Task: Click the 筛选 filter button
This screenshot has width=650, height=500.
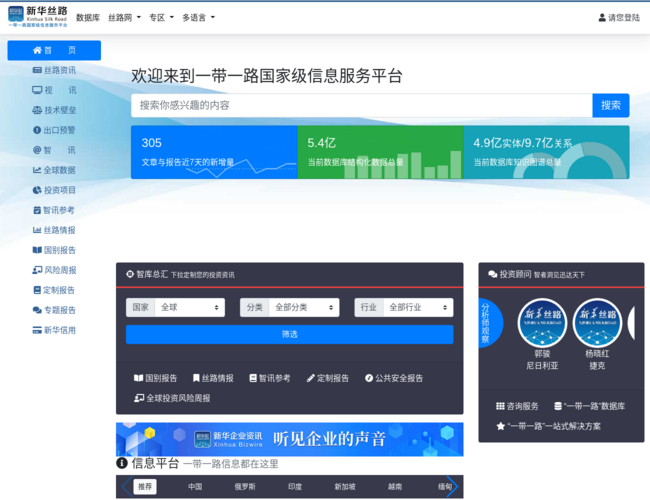Action: pyautogui.click(x=289, y=334)
